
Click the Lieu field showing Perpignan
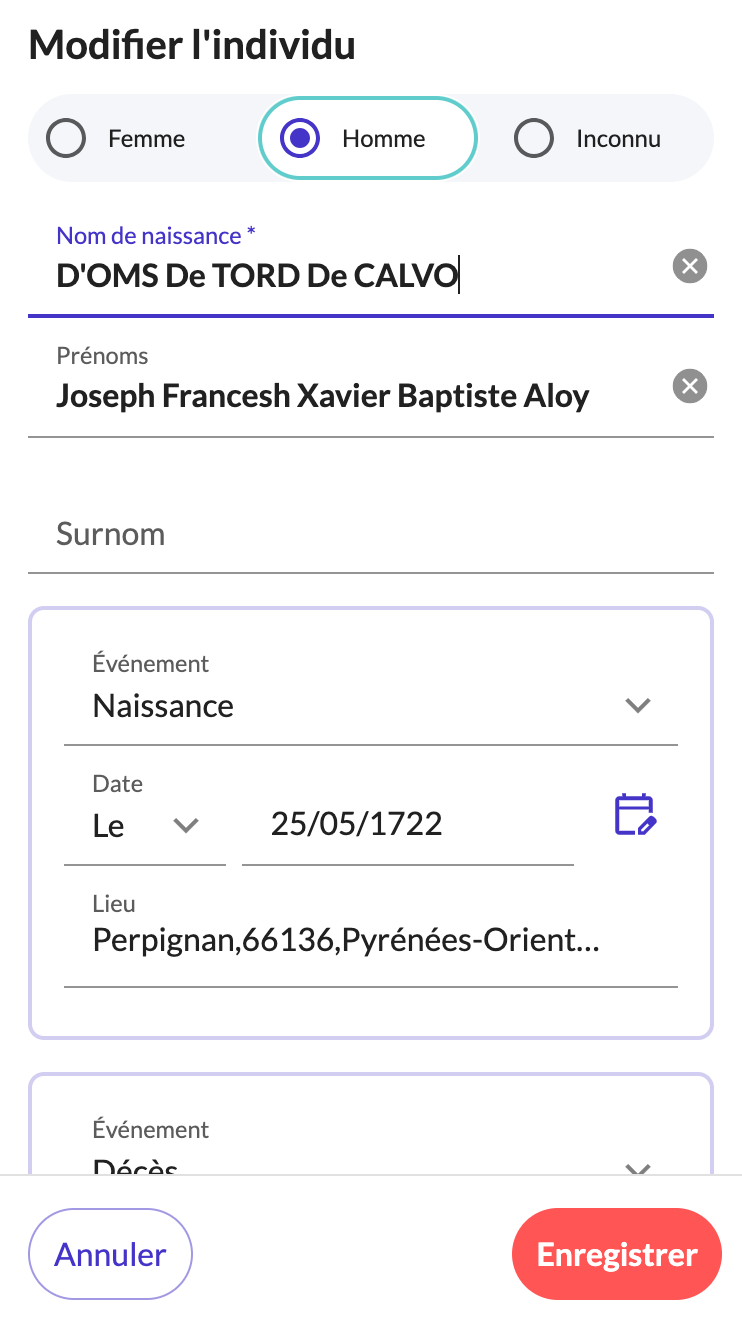click(x=370, y=941)
